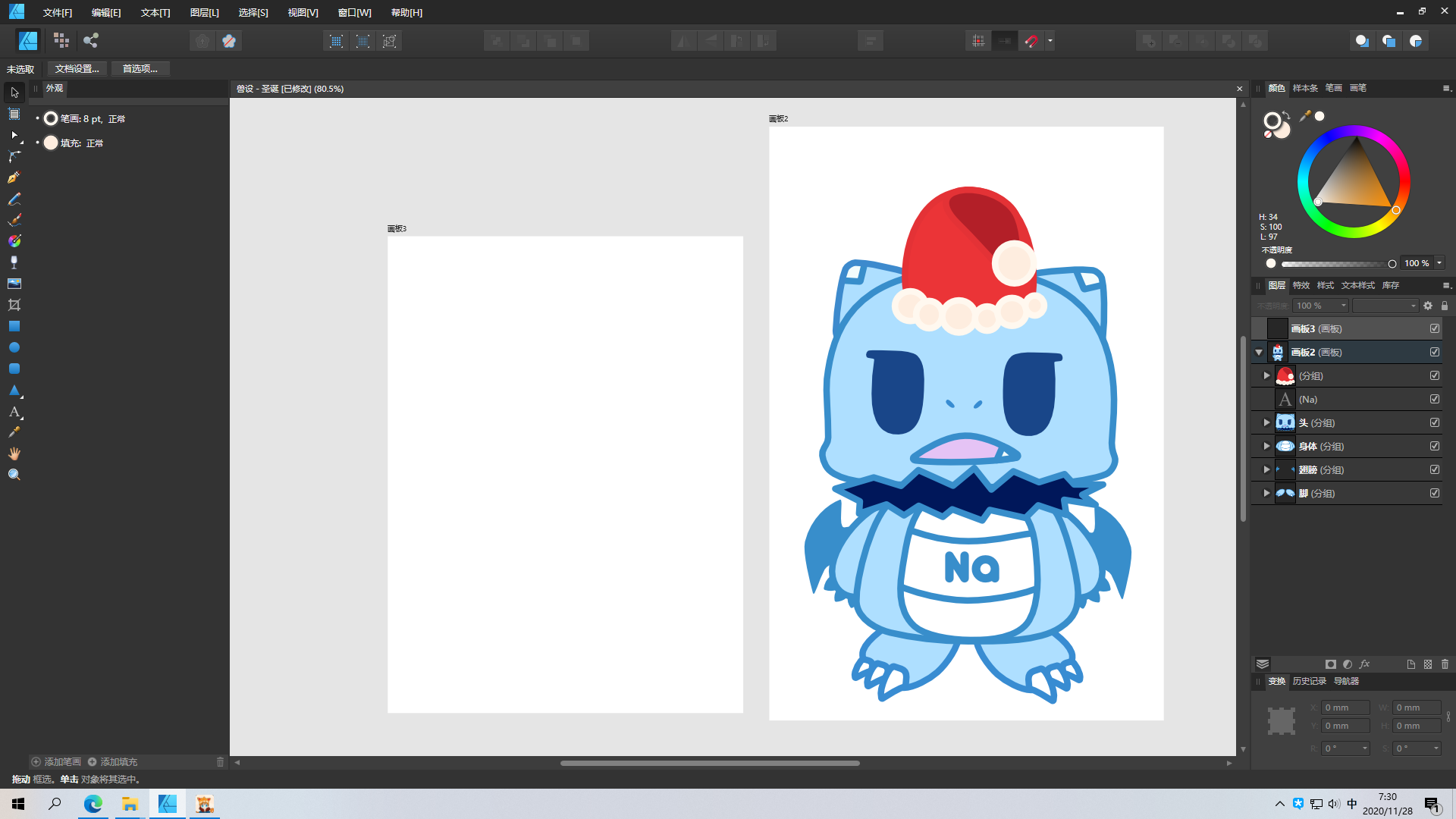Hide the (Na) text layer
1456x819 pixels.
pyautogui.click(x=1435, y=399)
